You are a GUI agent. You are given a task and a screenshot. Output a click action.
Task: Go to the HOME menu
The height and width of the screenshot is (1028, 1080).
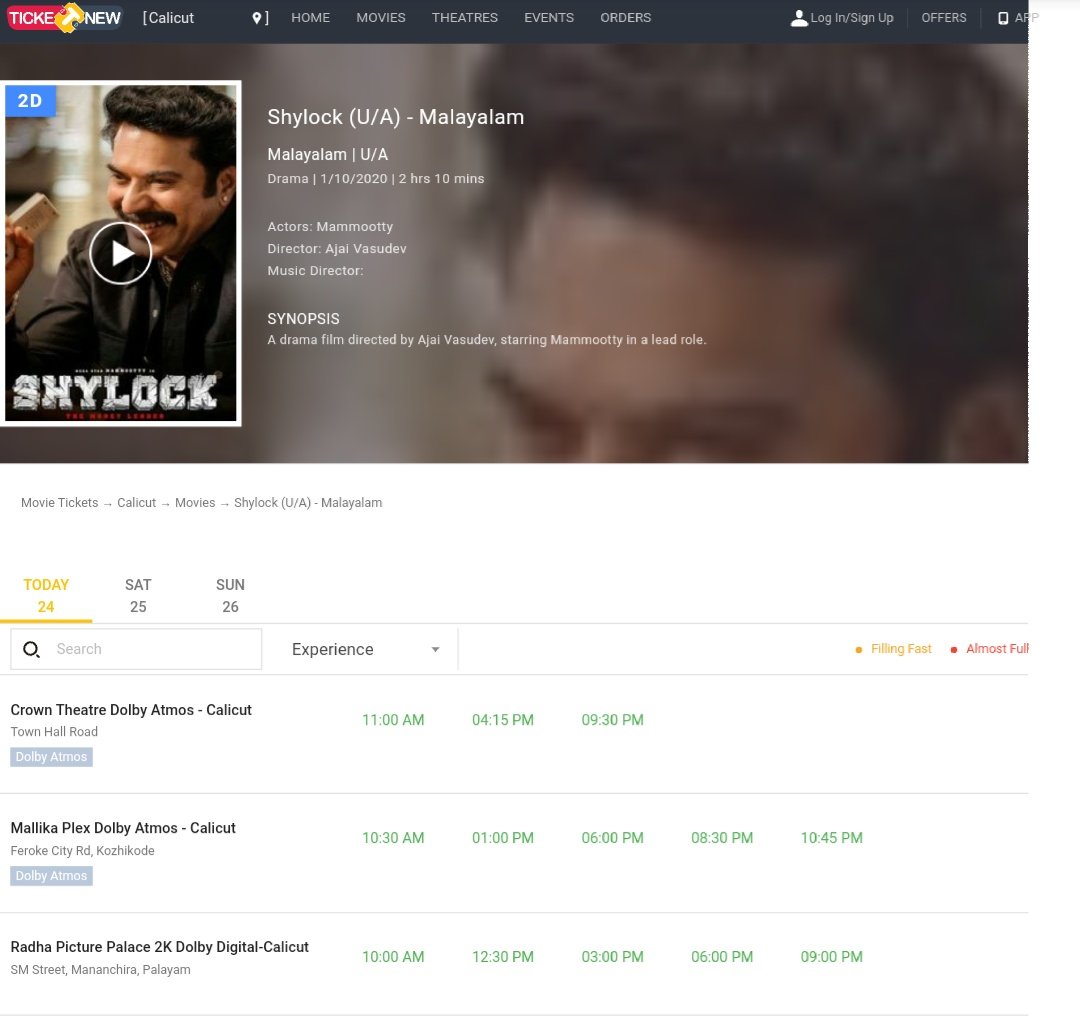311,18
